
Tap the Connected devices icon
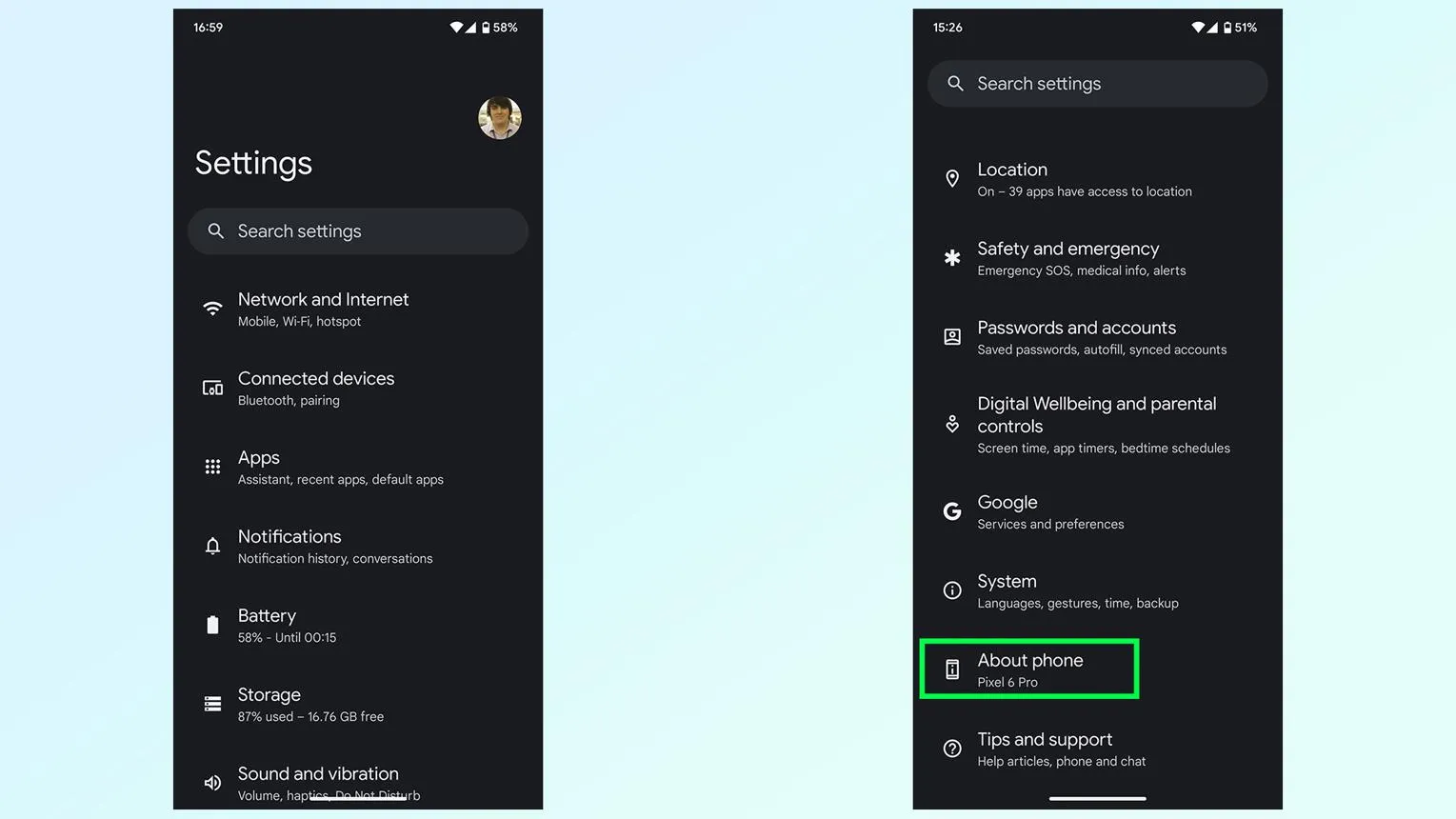pos(212,388)
